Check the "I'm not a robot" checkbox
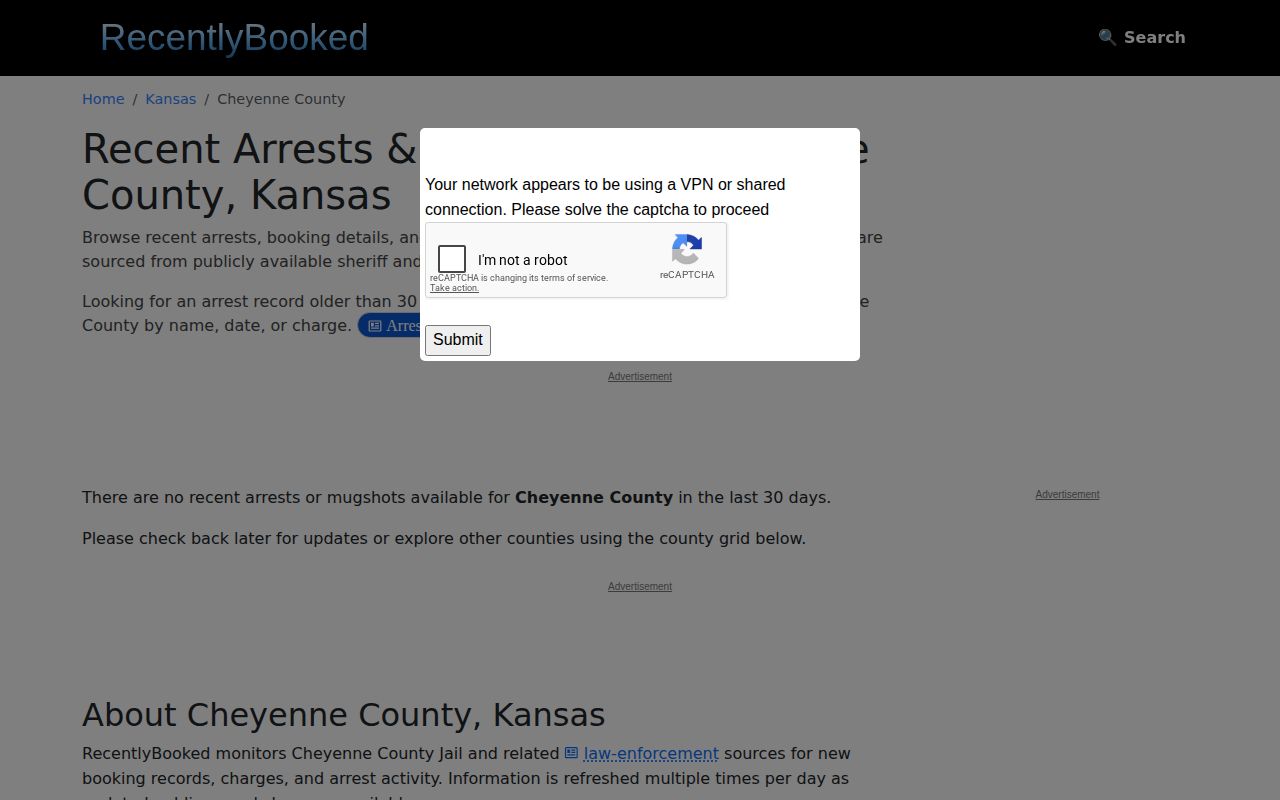 point(452,259)
